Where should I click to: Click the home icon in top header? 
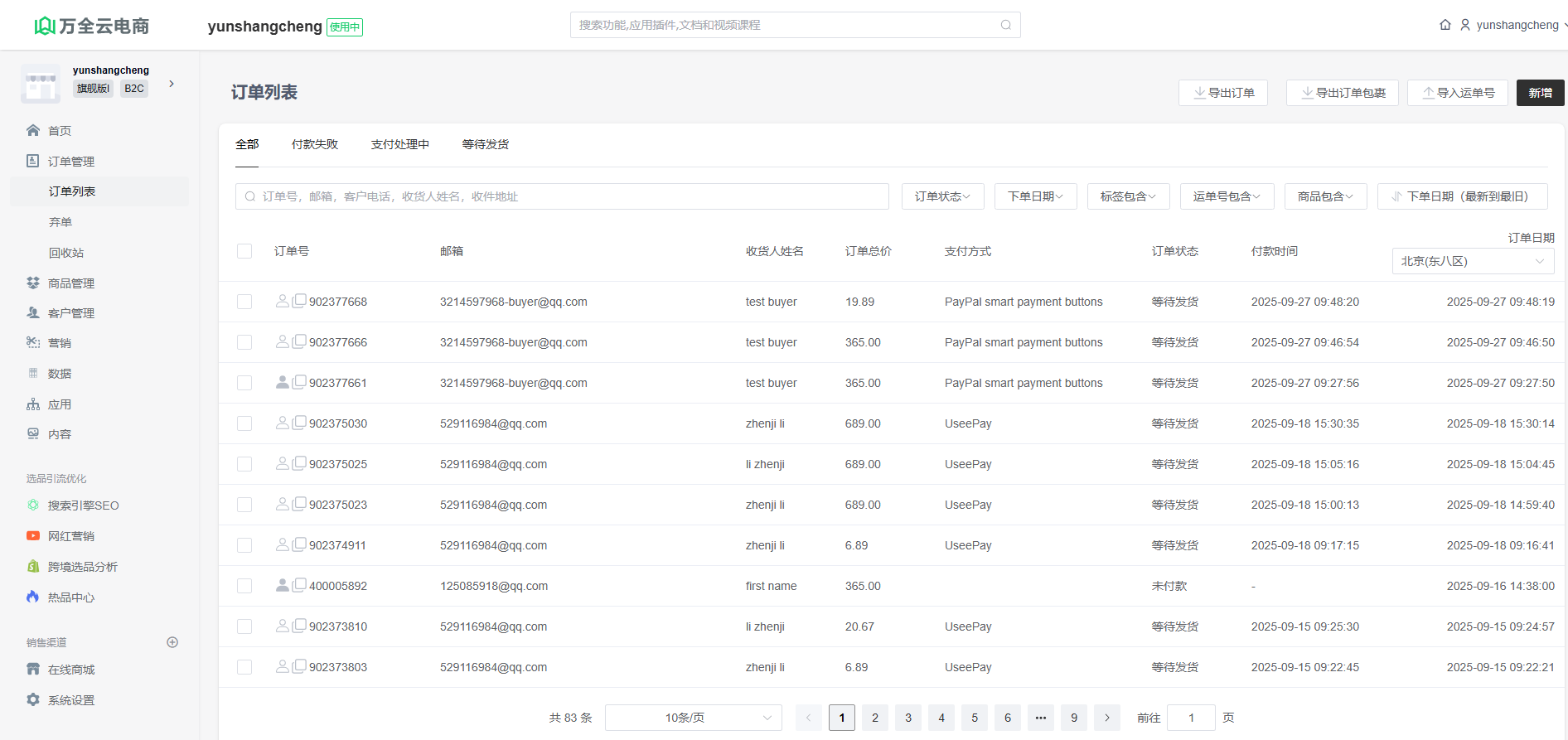pos(1445,25)
